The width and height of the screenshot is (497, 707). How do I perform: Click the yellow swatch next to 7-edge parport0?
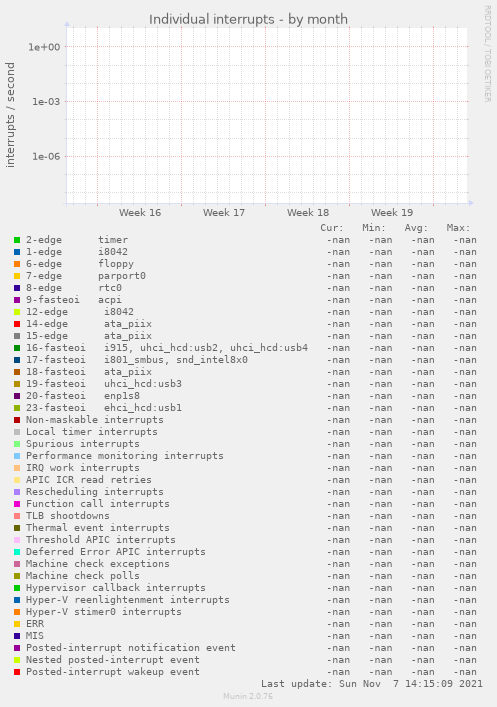coord(17,276)
